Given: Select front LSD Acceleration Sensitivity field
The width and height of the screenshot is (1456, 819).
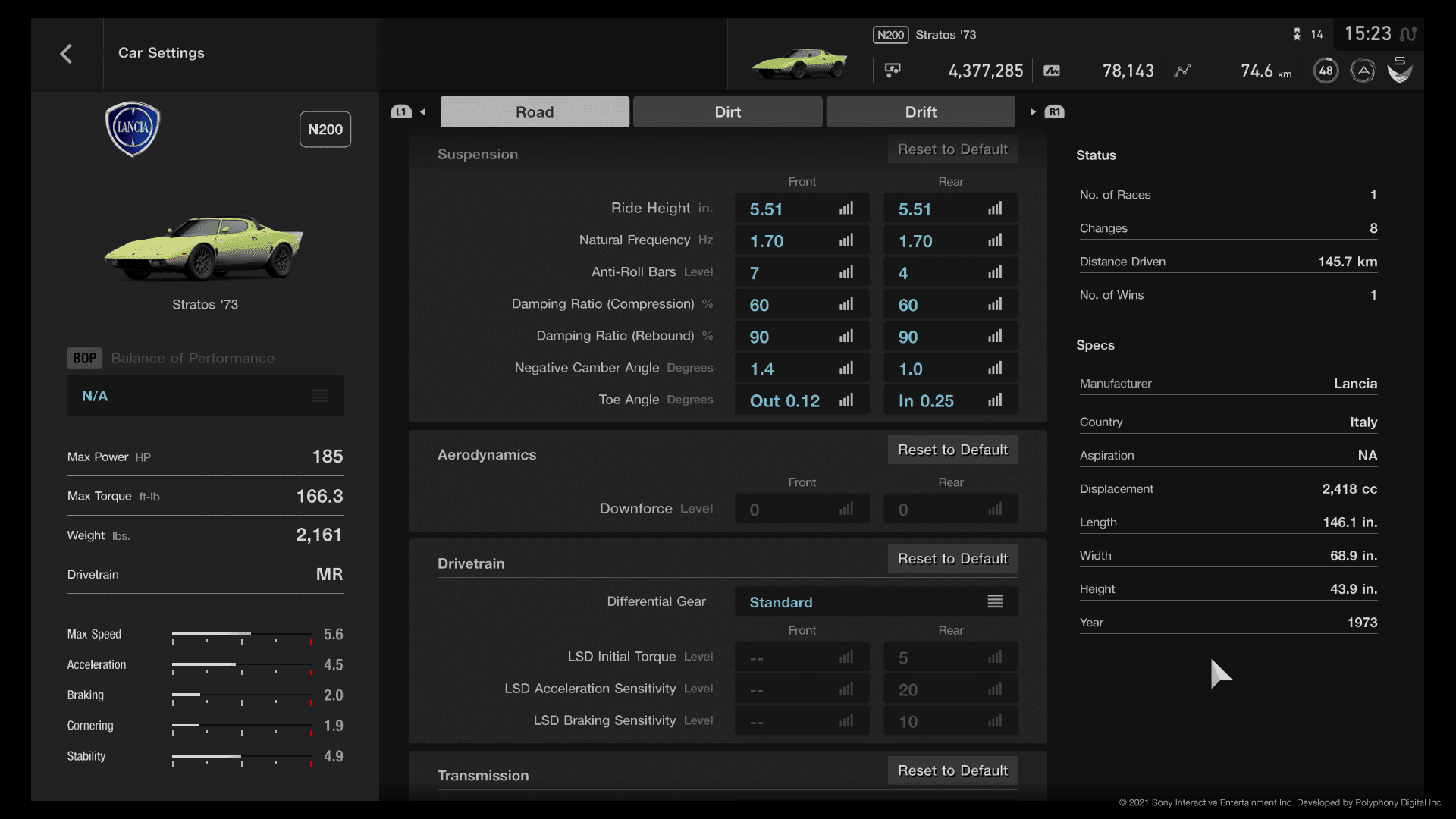Looking at the screenshot, I should click(x=802, y=689).
